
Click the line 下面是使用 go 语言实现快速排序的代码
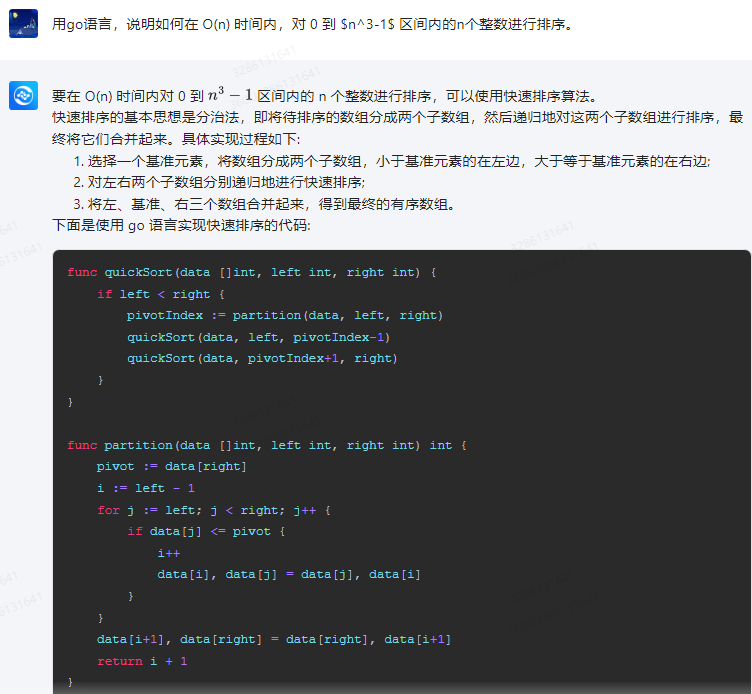181,225
